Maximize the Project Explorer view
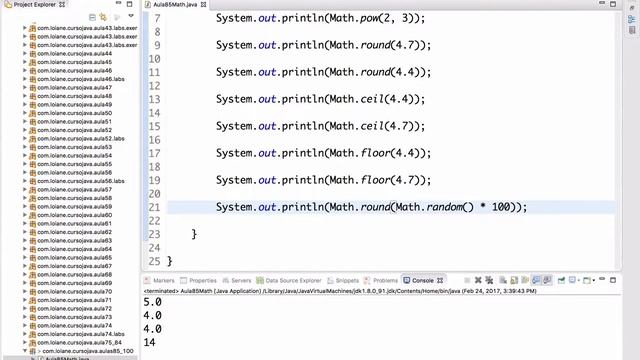This screenshot has width=640, height=360. (129, 4)
